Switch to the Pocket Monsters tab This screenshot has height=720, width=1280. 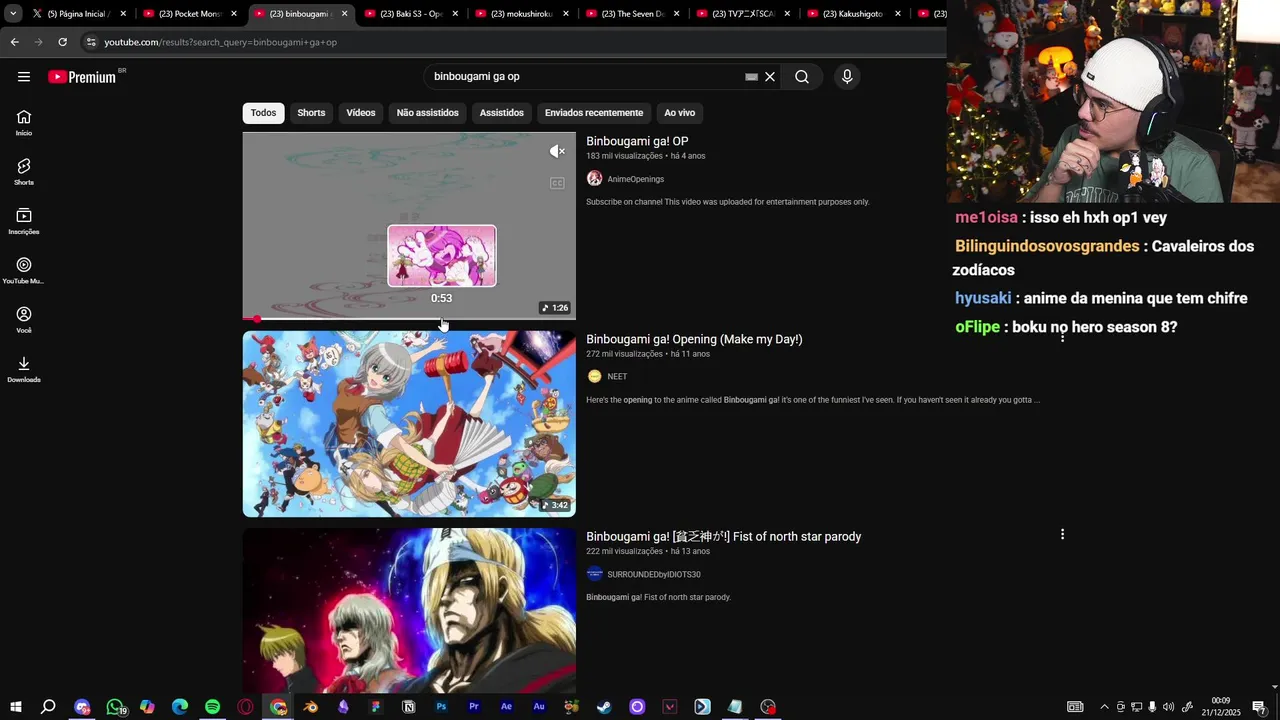190,14
